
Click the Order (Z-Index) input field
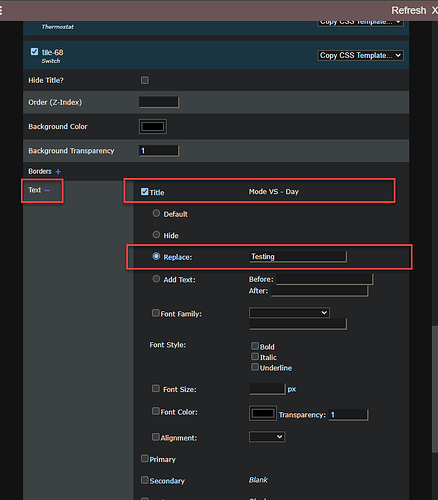[159, 102]
